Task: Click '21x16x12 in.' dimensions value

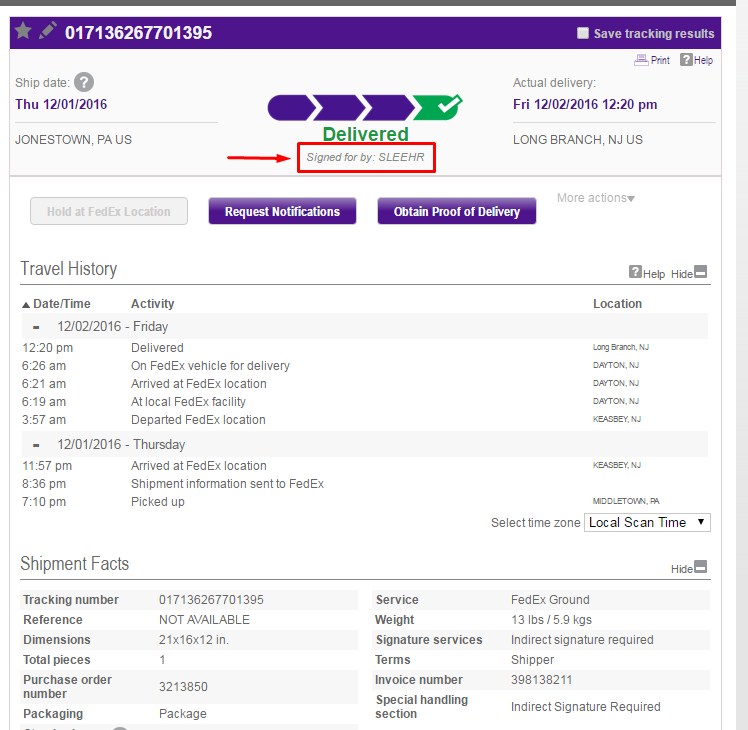Action: (194, 640)
